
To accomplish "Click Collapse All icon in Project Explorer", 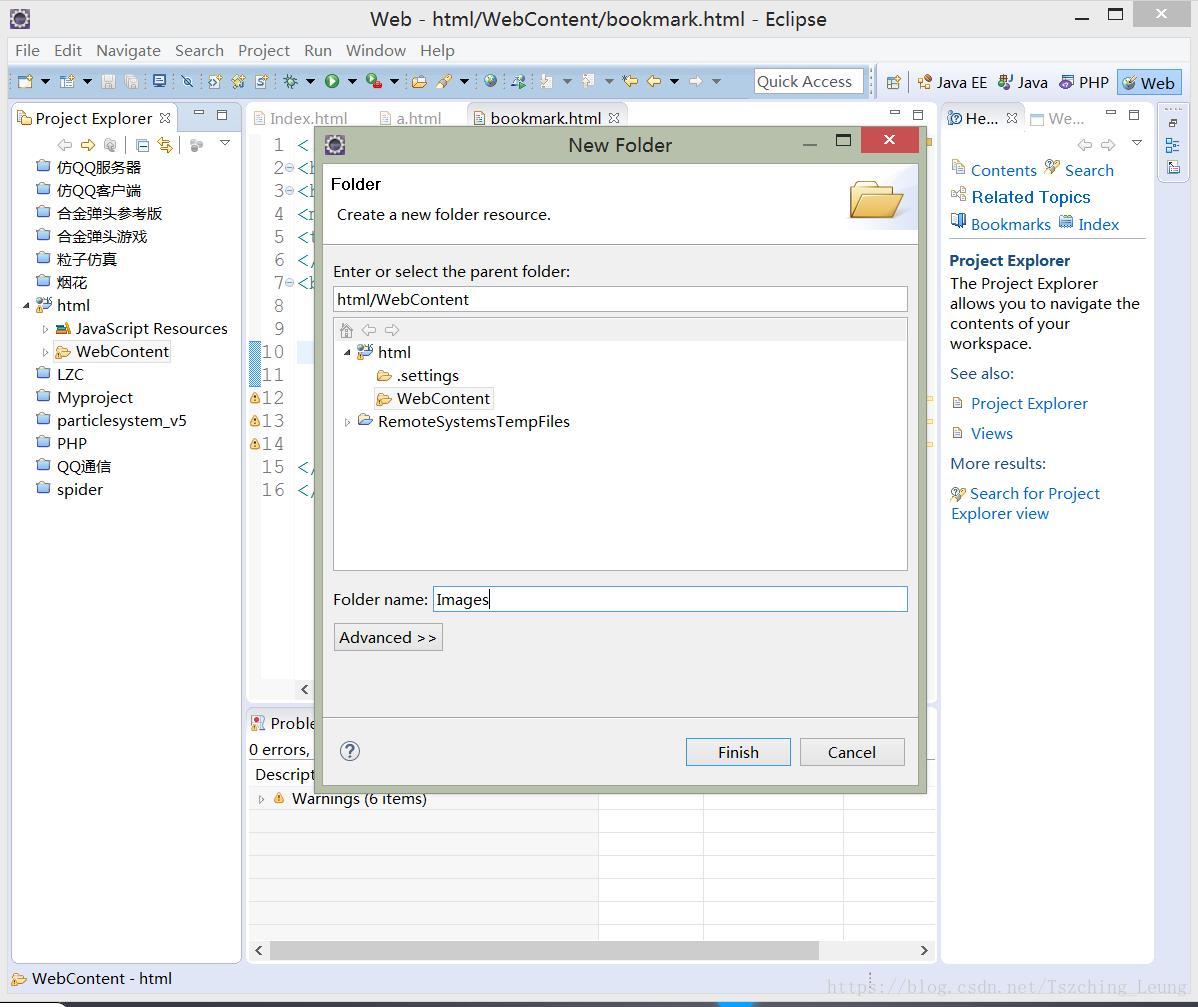I will (x=142, y=144).
